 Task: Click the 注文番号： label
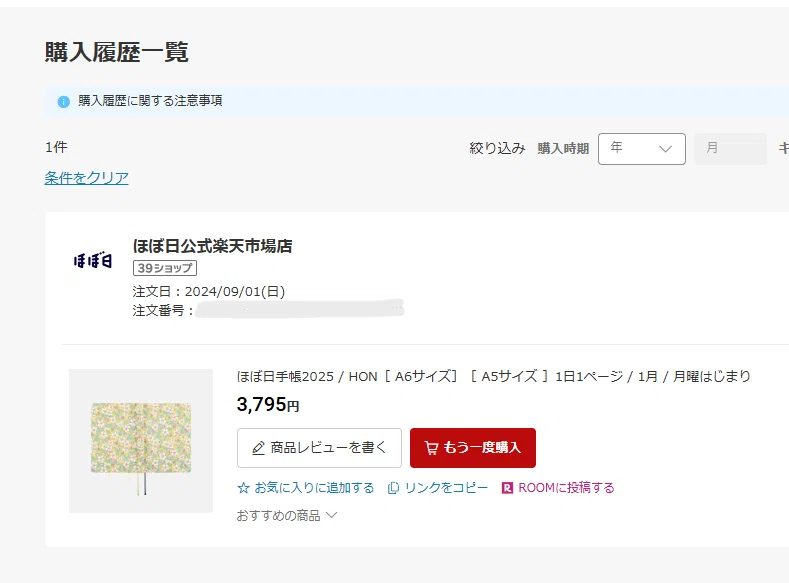164,310
